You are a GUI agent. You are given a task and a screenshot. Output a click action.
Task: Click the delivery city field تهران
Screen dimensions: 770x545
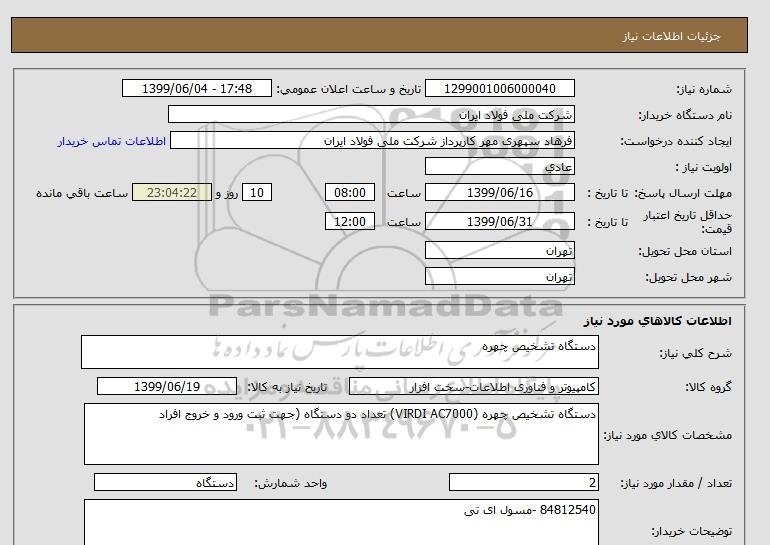[x=499, y=276]
